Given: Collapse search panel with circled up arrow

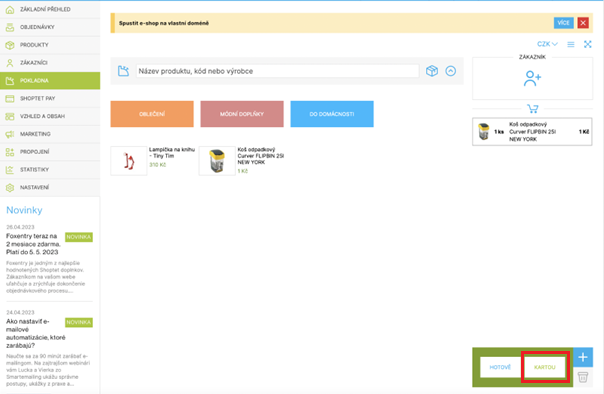Looking at the screenshot, I should 451,71.
